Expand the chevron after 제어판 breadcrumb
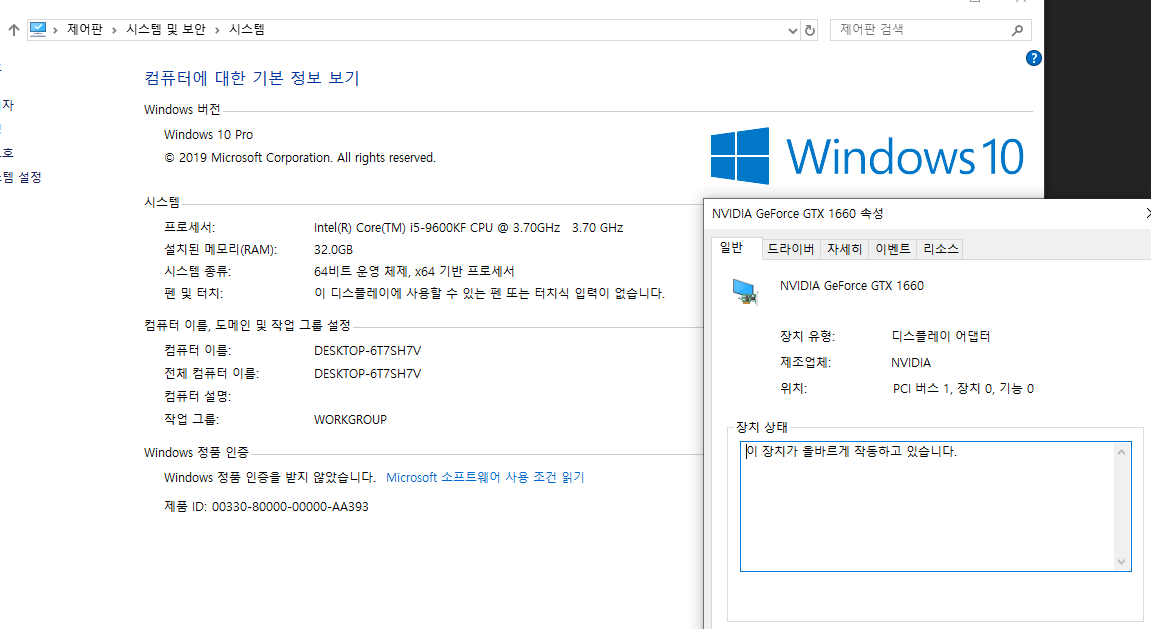 point(115,30)
